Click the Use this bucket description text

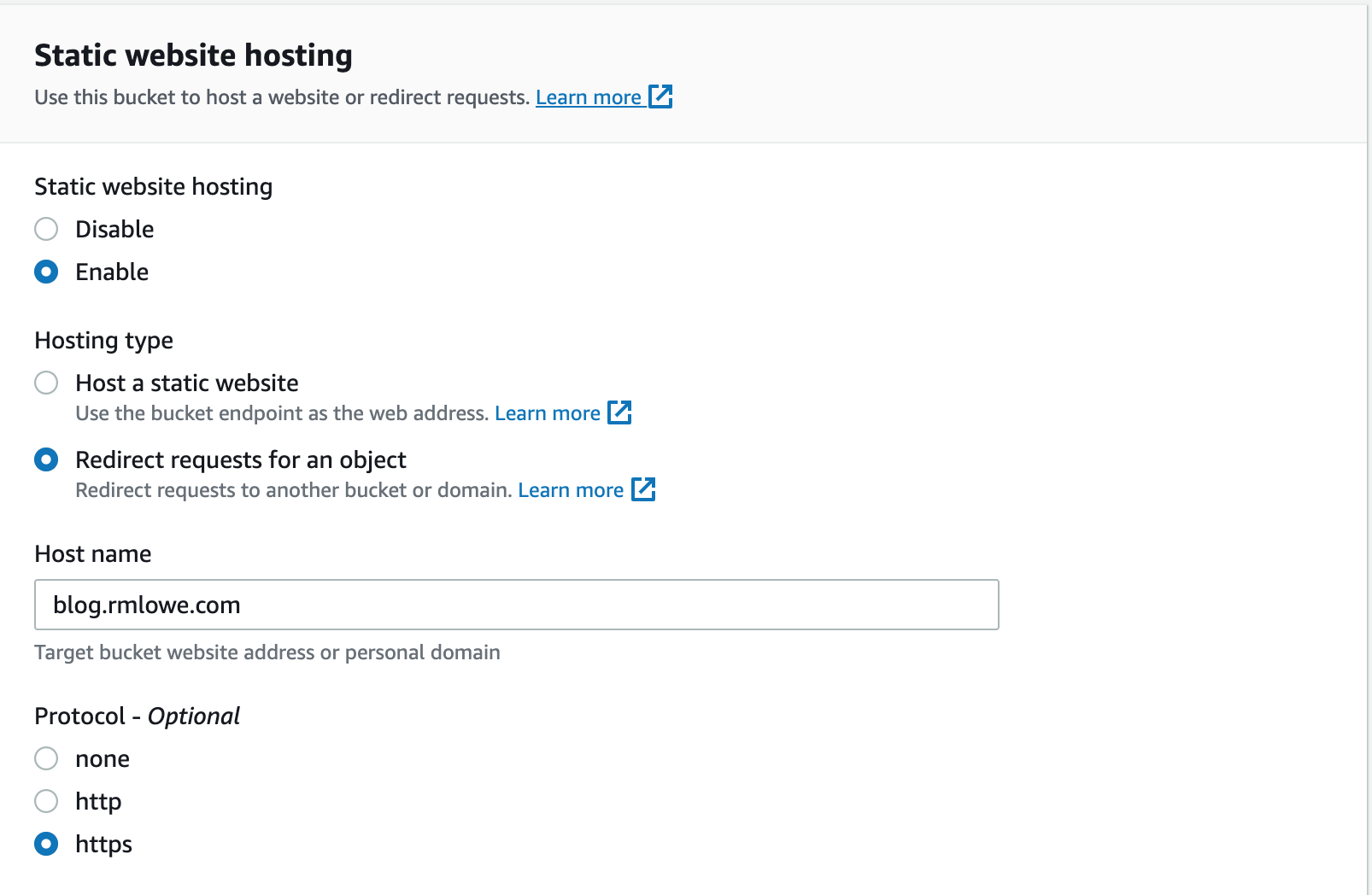pyautogui.click(x=282, y=97)
